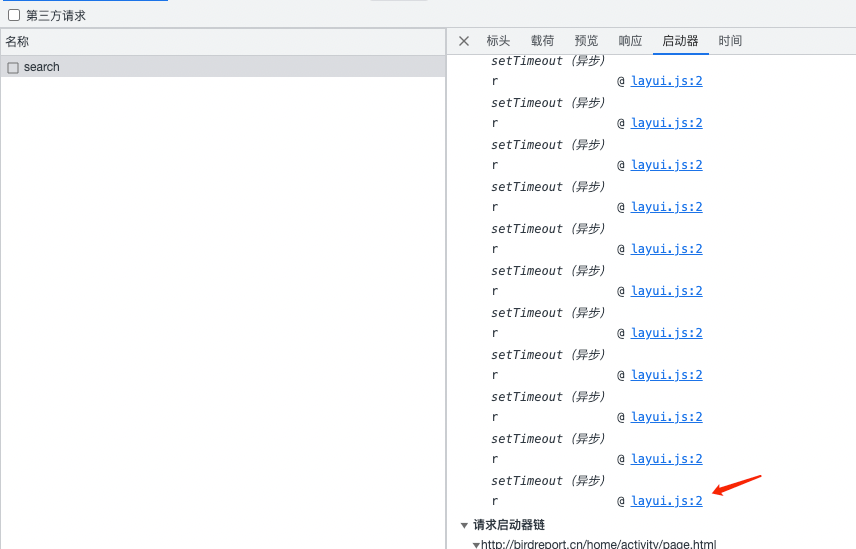The width and height of the screenshot is (856, 549).
Task: Click the 名称 column header
Action: [17, 42]
